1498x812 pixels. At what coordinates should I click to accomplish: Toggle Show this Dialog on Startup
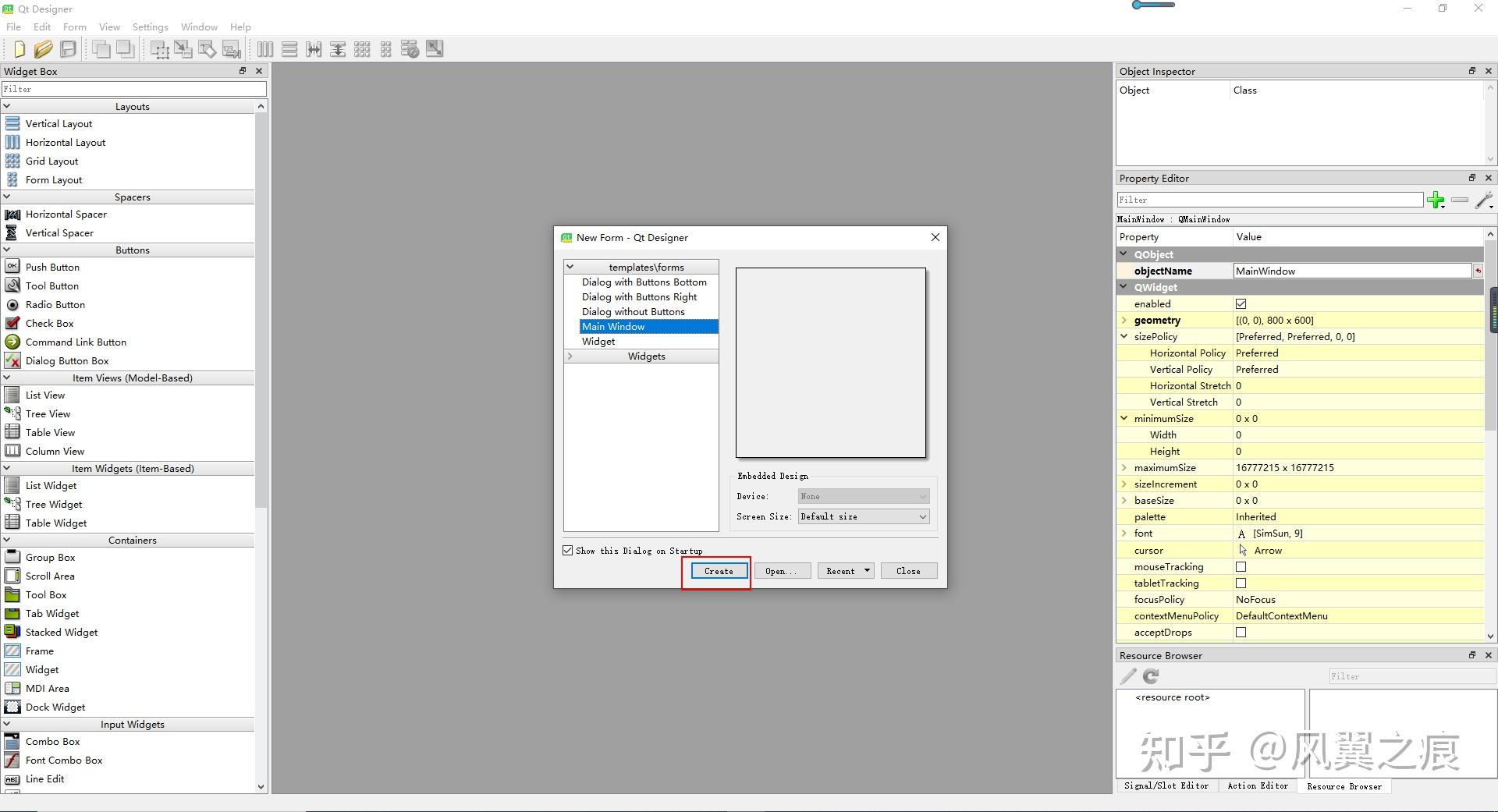pos(568,550)
